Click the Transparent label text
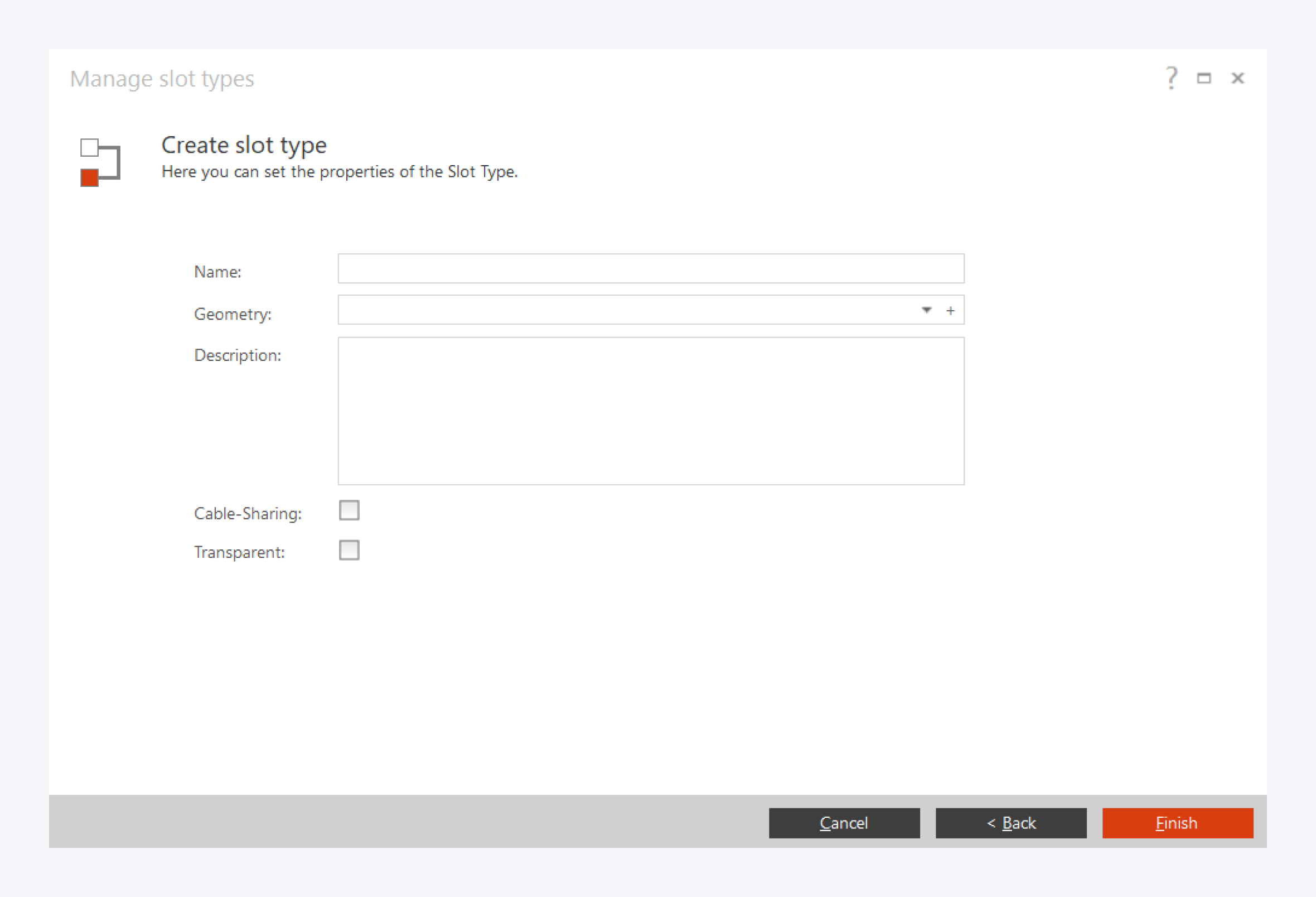1316x897 pixels. point(239,552)
